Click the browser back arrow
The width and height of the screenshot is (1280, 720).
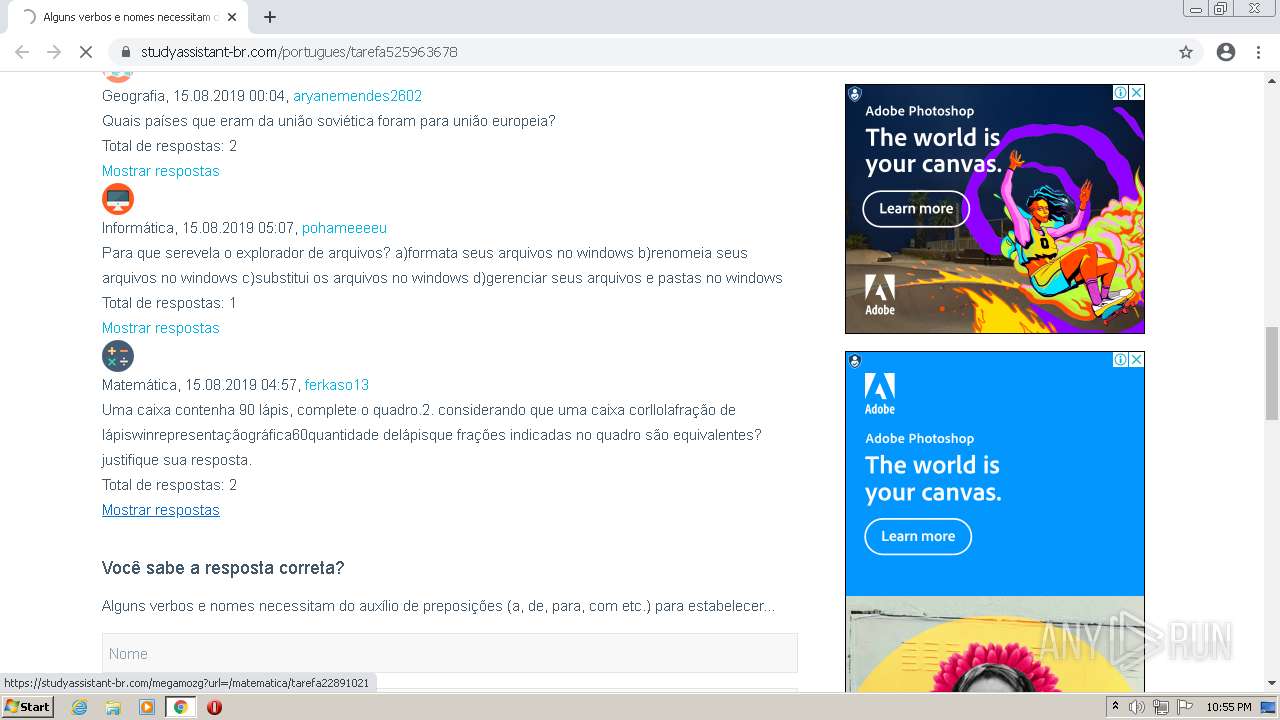22,52
